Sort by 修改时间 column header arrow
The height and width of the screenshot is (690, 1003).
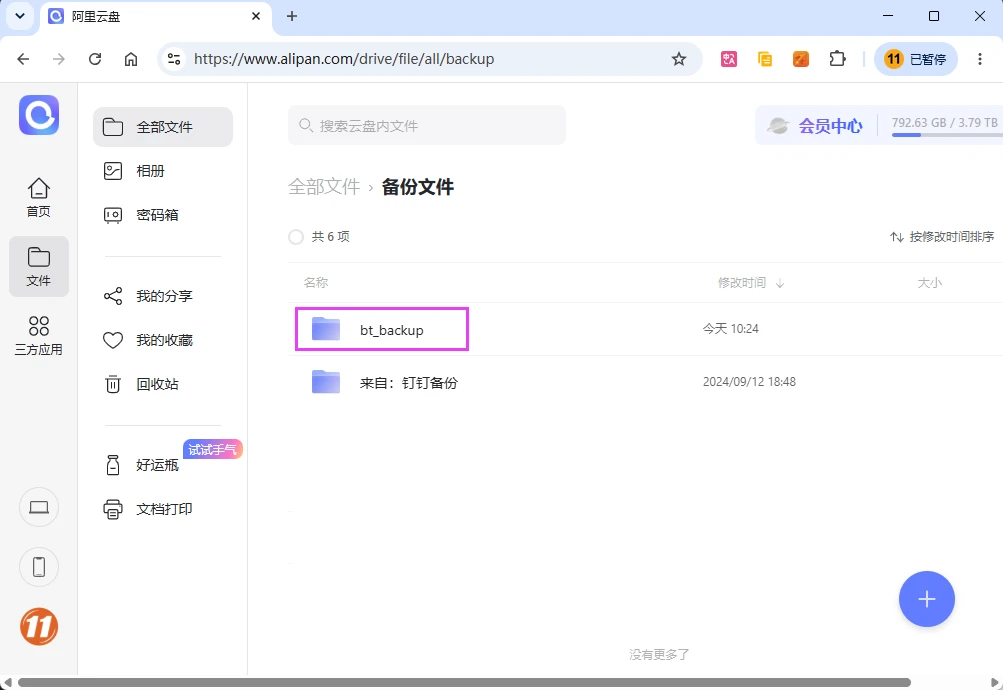coord(780,283)
